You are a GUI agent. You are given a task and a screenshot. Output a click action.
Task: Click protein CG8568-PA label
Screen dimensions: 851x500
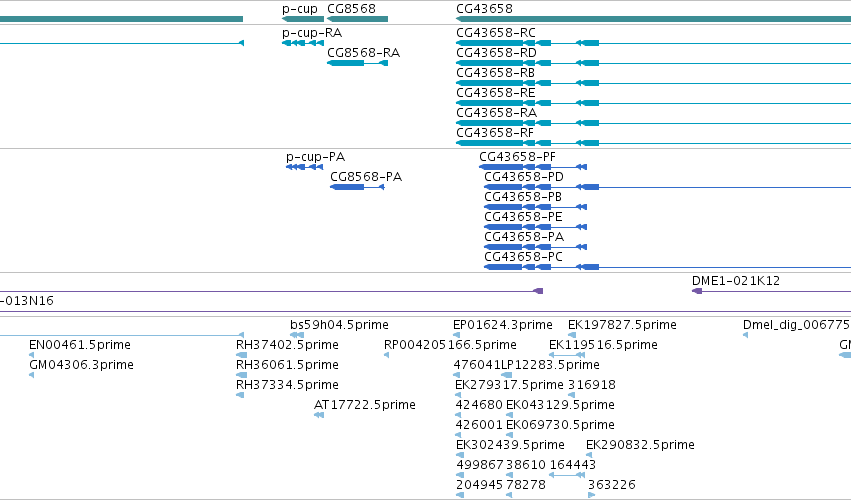(x=366, y=177)
